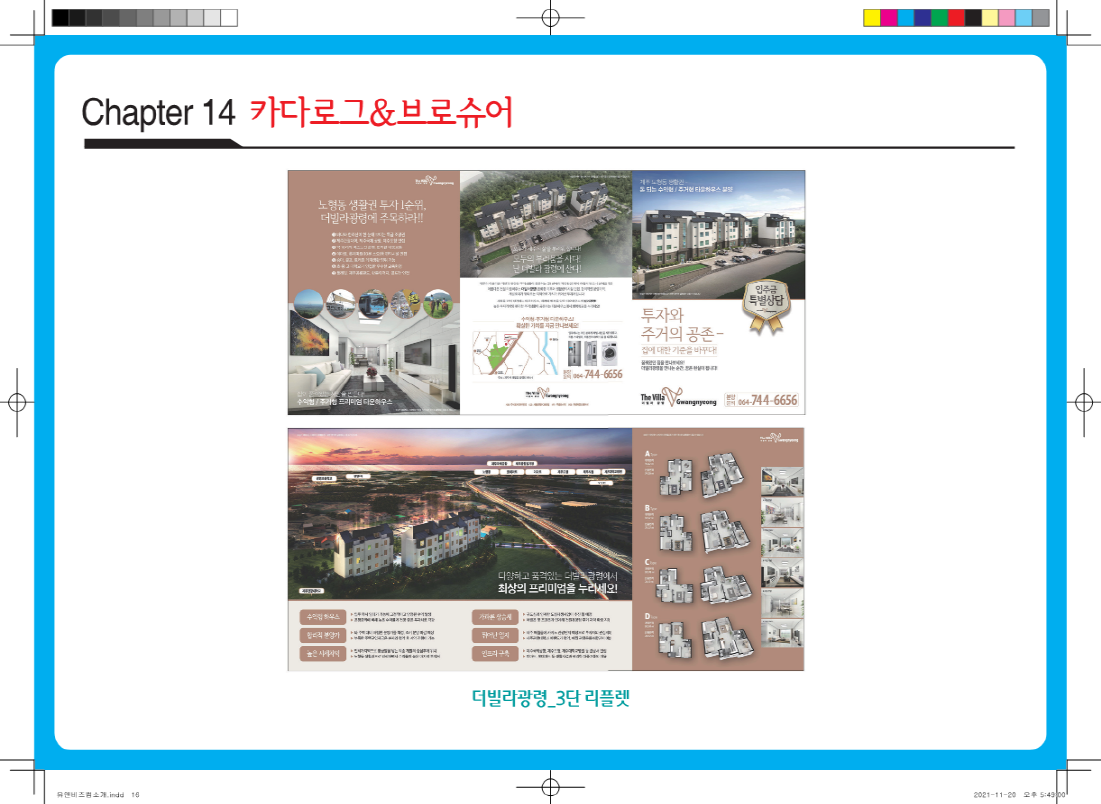Click the left side registration crosshair mark
The height and width of the screenshot is (804, 1101).
tap(17, 402)
